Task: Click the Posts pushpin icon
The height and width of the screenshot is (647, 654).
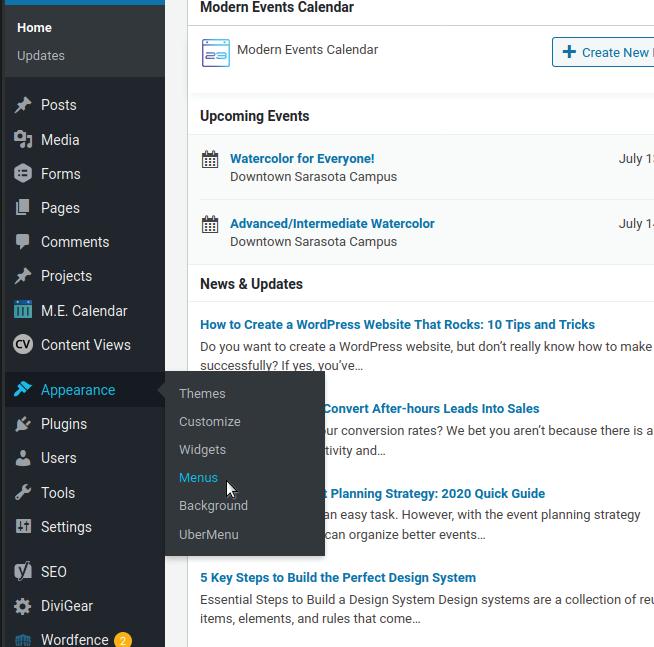Action: tap(23, 105)
